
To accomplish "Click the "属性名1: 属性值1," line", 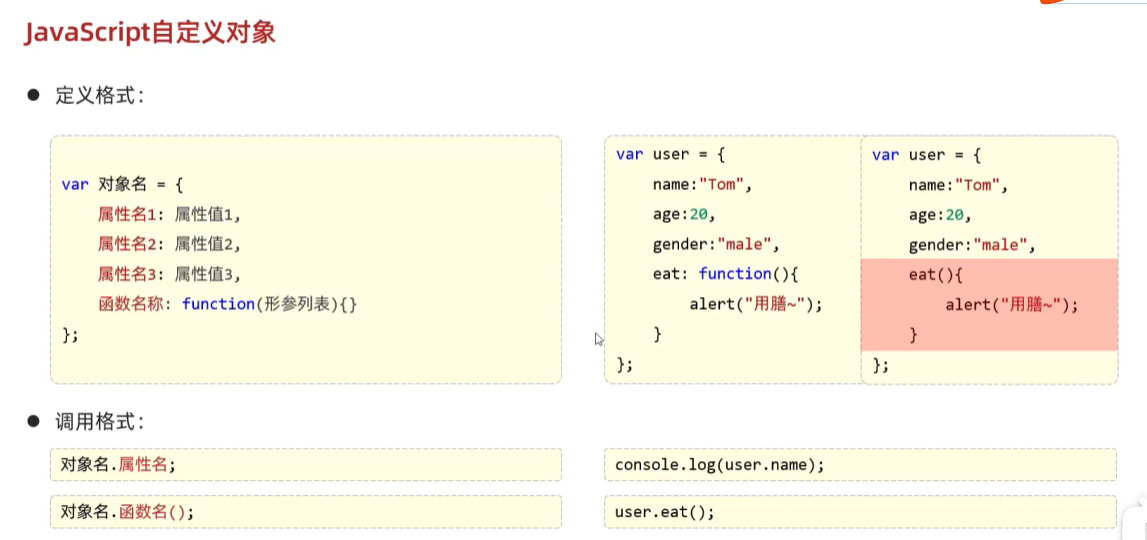I will click(170, 214).
